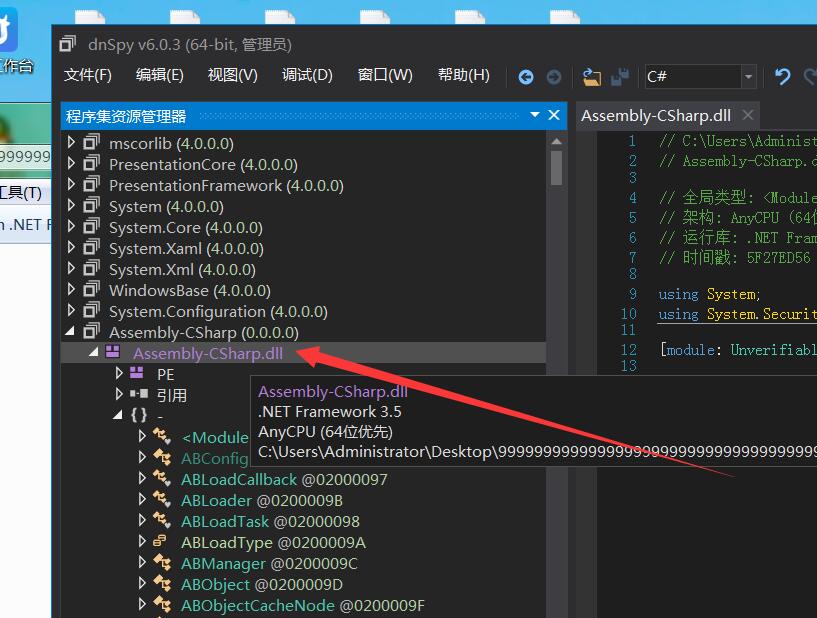Screen dimensions: 817x618
Task: Open the 调试(D) menu
Action: (307, 75)
